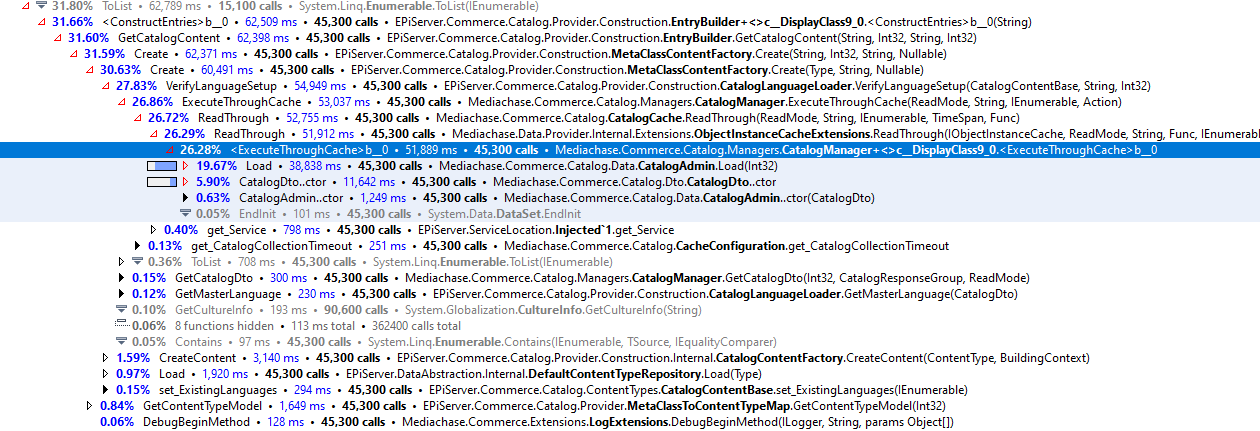Click the percentage bar beside 5.90% CatalogDto..ctor

(x=161, y=181)
